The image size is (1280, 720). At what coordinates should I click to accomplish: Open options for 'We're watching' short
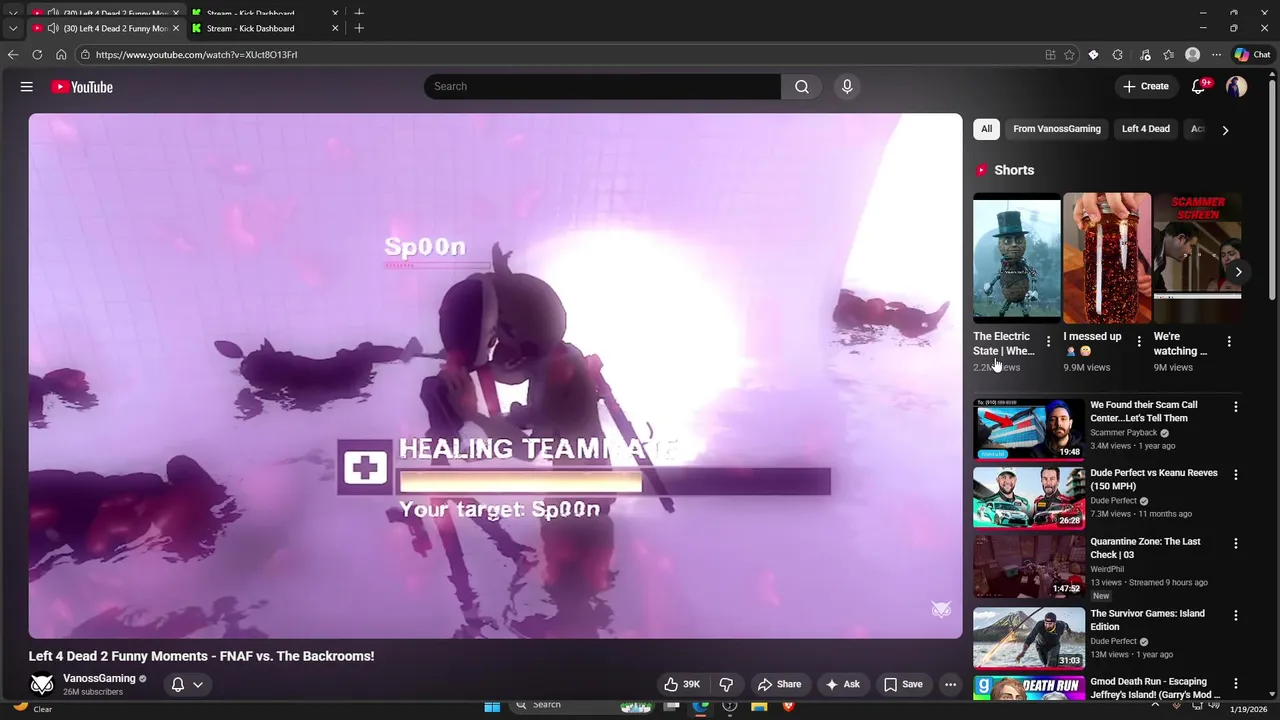coord(1229,342)
